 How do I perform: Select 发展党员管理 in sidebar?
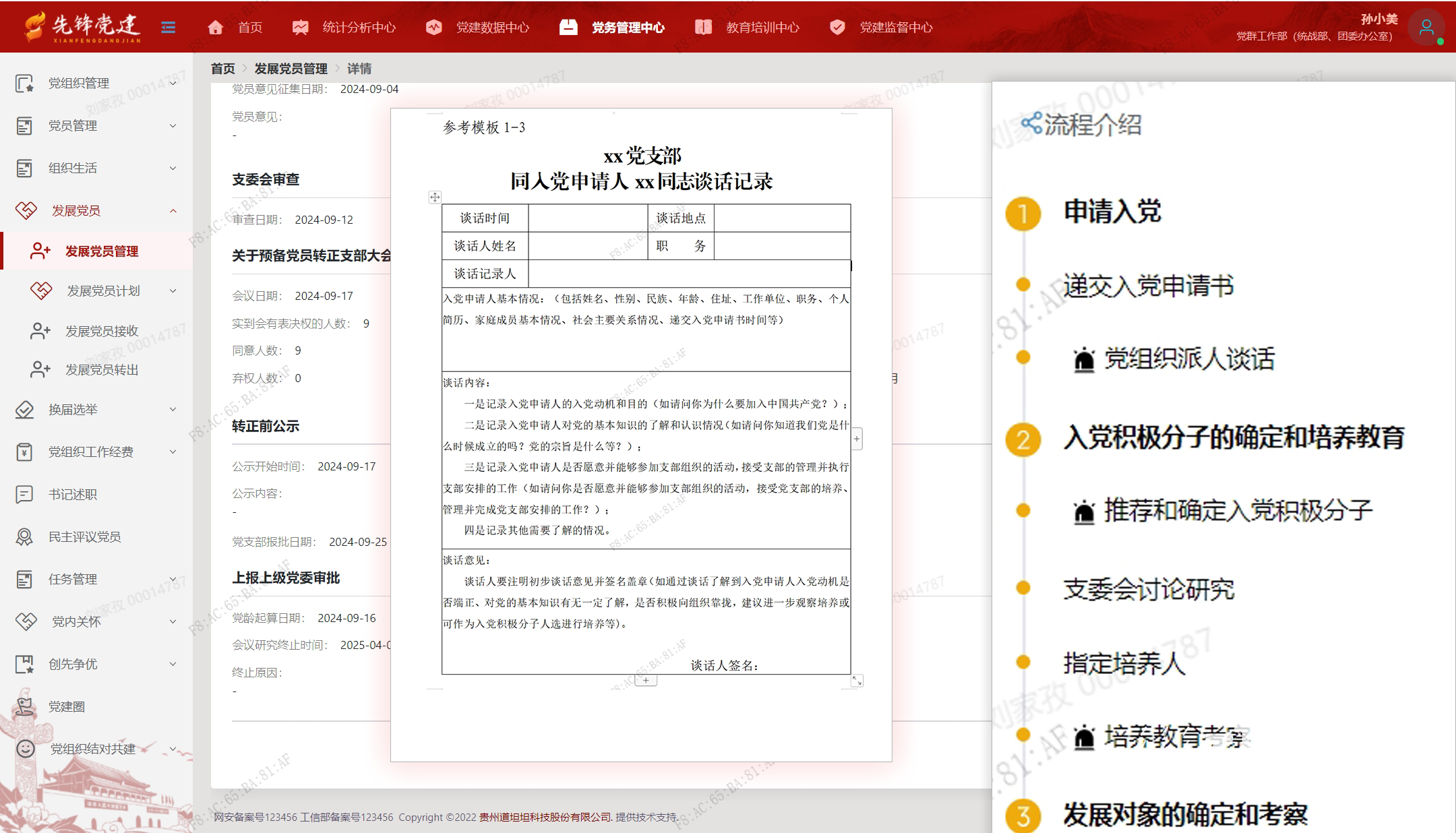pyautogui.click(x=97, y=251)
